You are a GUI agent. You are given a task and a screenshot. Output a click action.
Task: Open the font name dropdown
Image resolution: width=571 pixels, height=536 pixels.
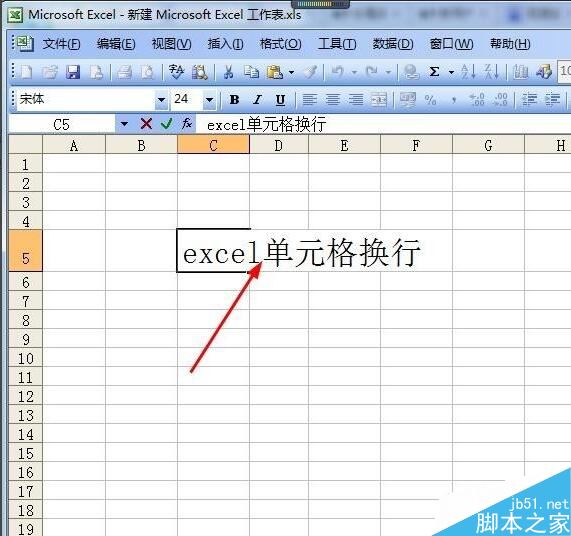161,99
